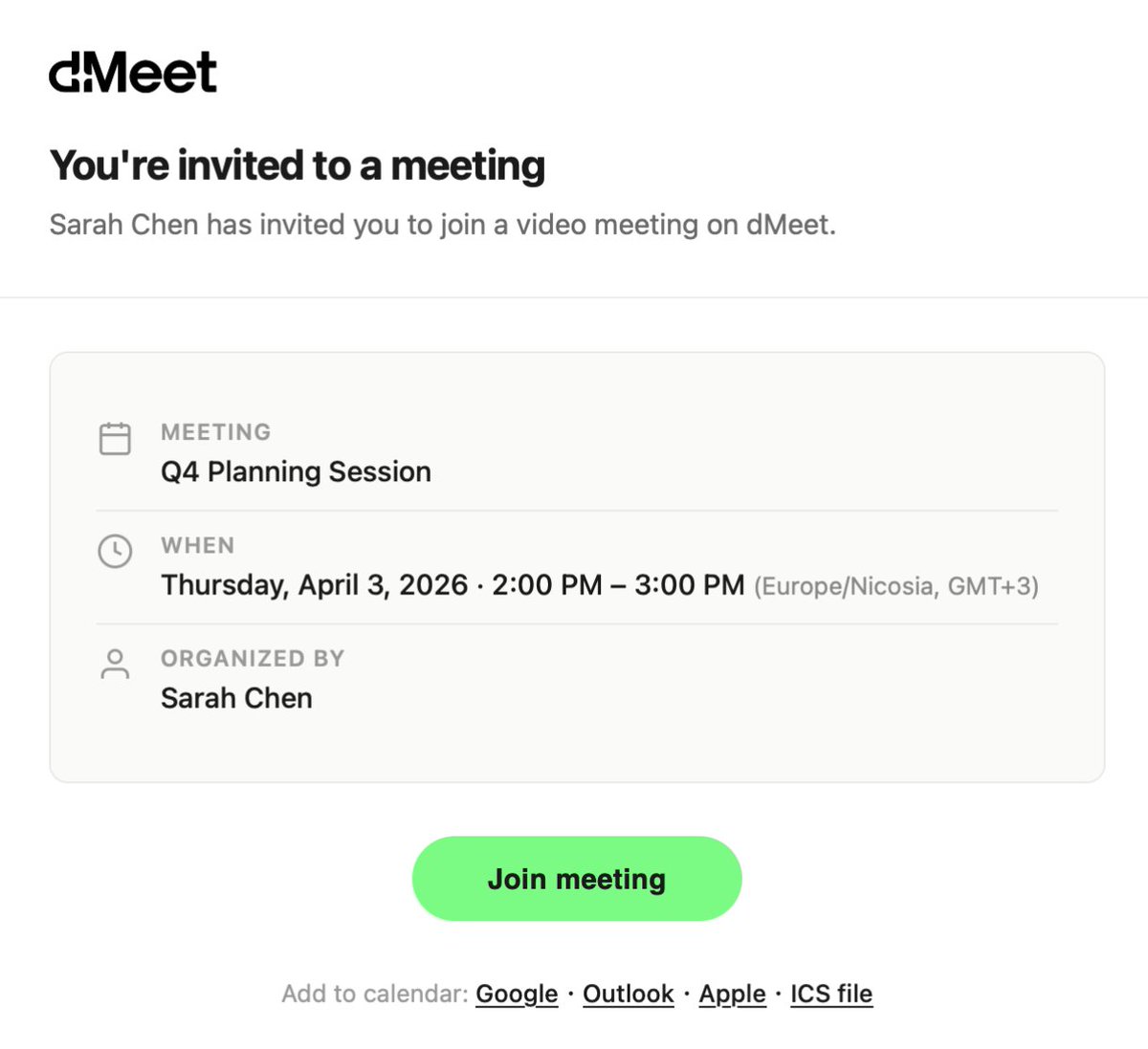Image resolution: width=1148 pixels, height=1049 pixels.
Task: Click the Q4 Planning Session title
Action: click(296, 471)
